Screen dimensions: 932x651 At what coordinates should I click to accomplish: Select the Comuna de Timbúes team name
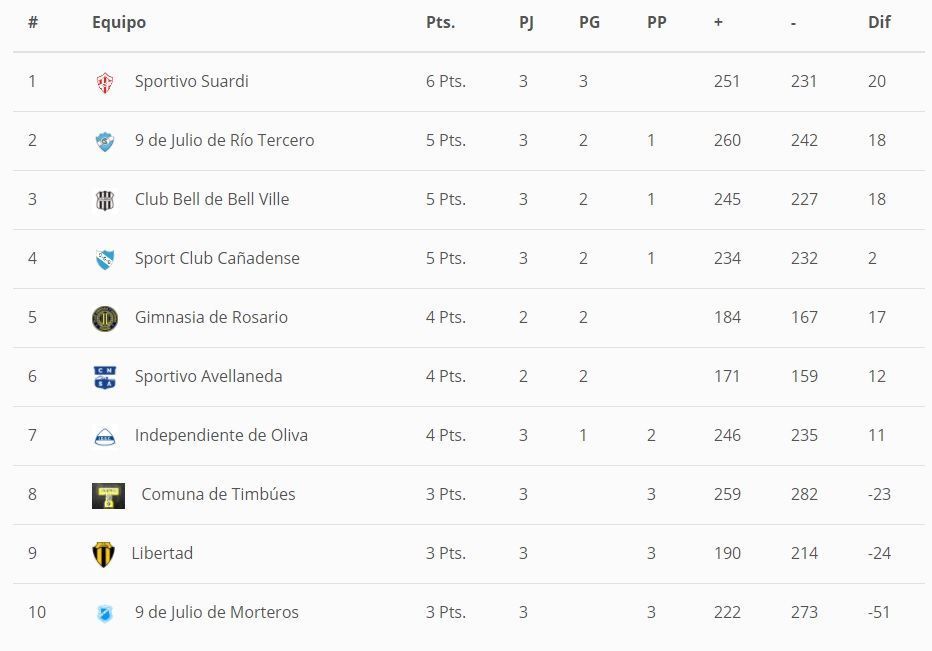[x=218, y=494]
